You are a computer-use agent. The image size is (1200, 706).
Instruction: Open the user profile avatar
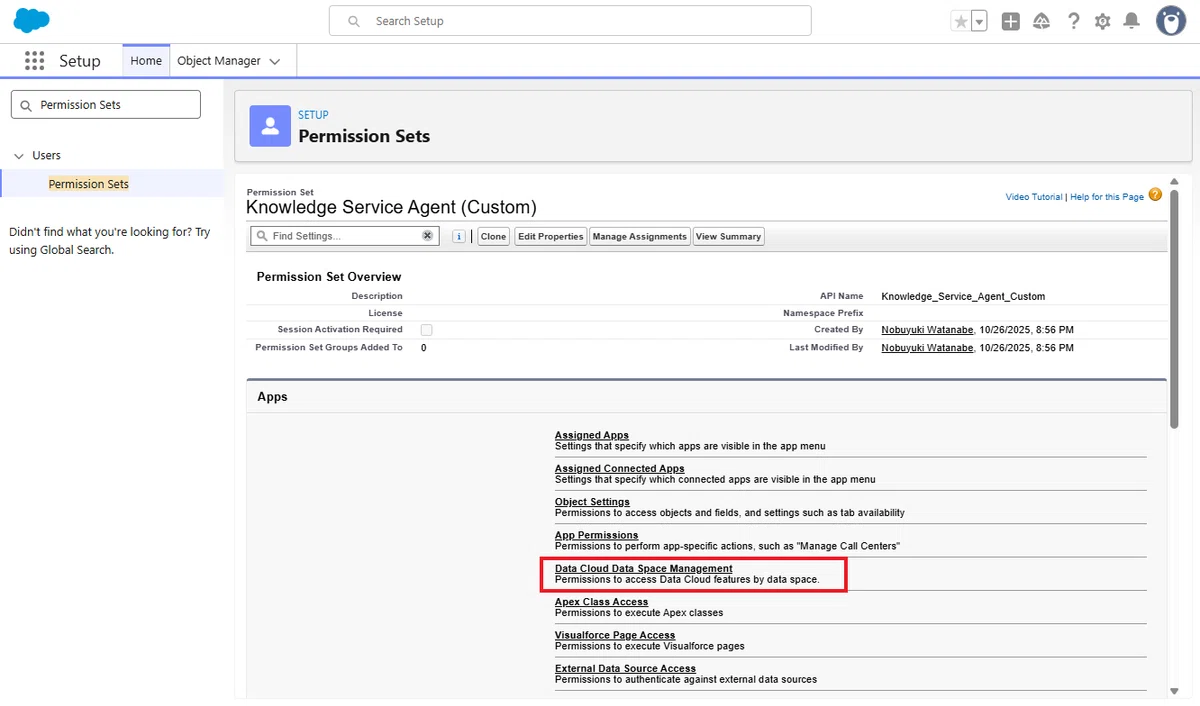point(1171,21)
